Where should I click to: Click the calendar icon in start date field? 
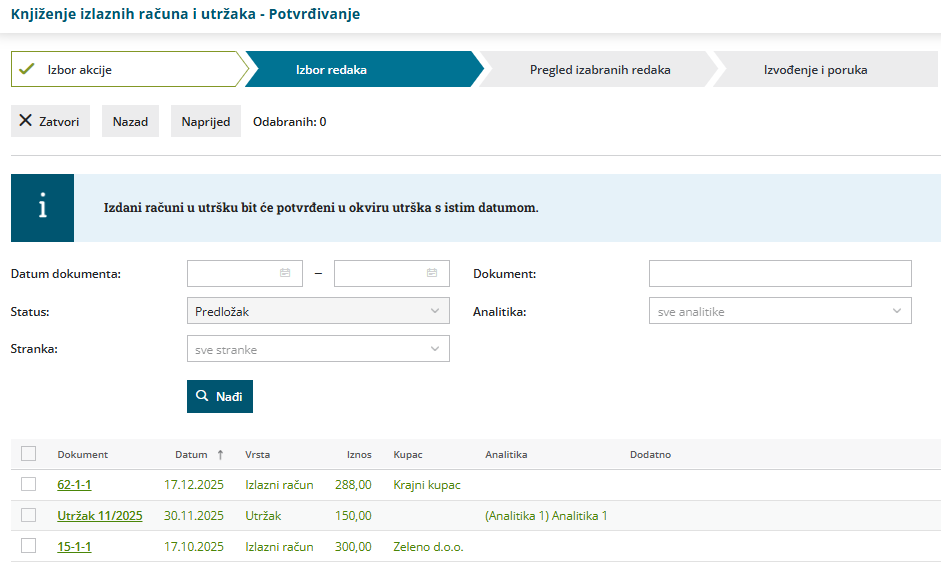coord(285,273)
